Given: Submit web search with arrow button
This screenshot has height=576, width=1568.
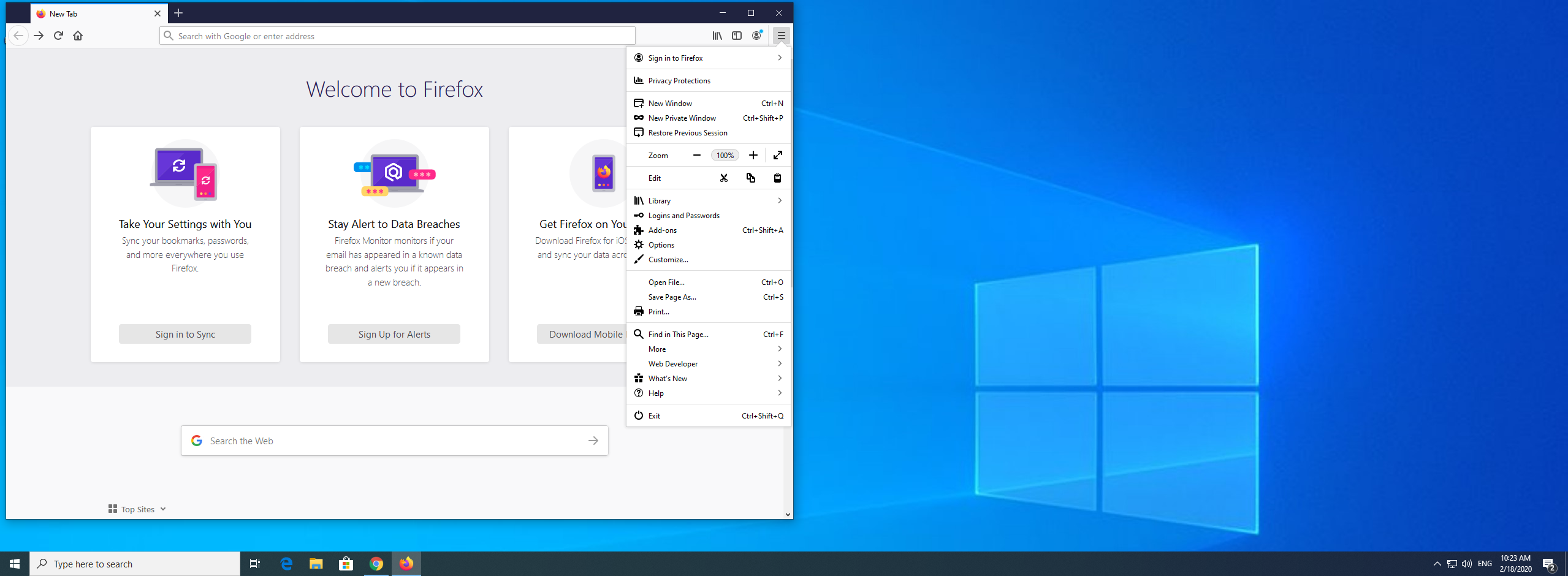Looking at the screenshot, I should coord(593,441).
